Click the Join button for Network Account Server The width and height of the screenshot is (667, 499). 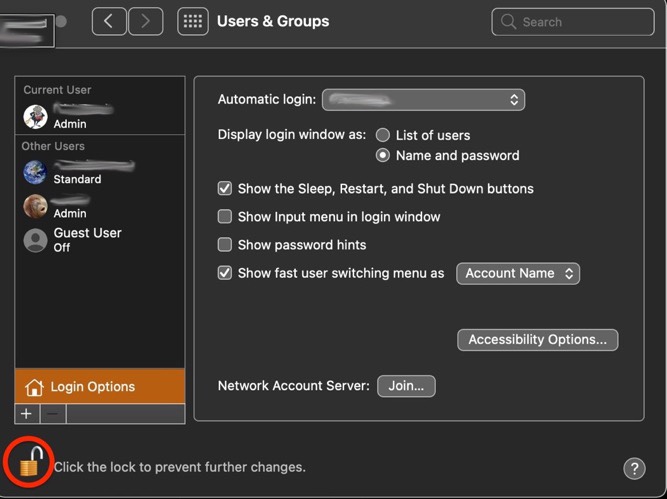coord(406,385)
